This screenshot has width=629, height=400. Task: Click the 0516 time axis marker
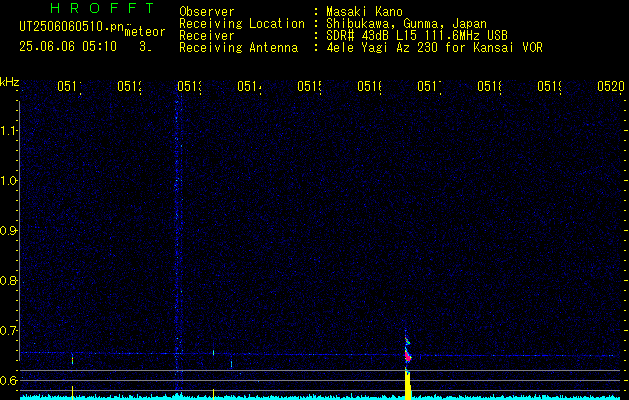pyautogui.click(x=369, y=87)
